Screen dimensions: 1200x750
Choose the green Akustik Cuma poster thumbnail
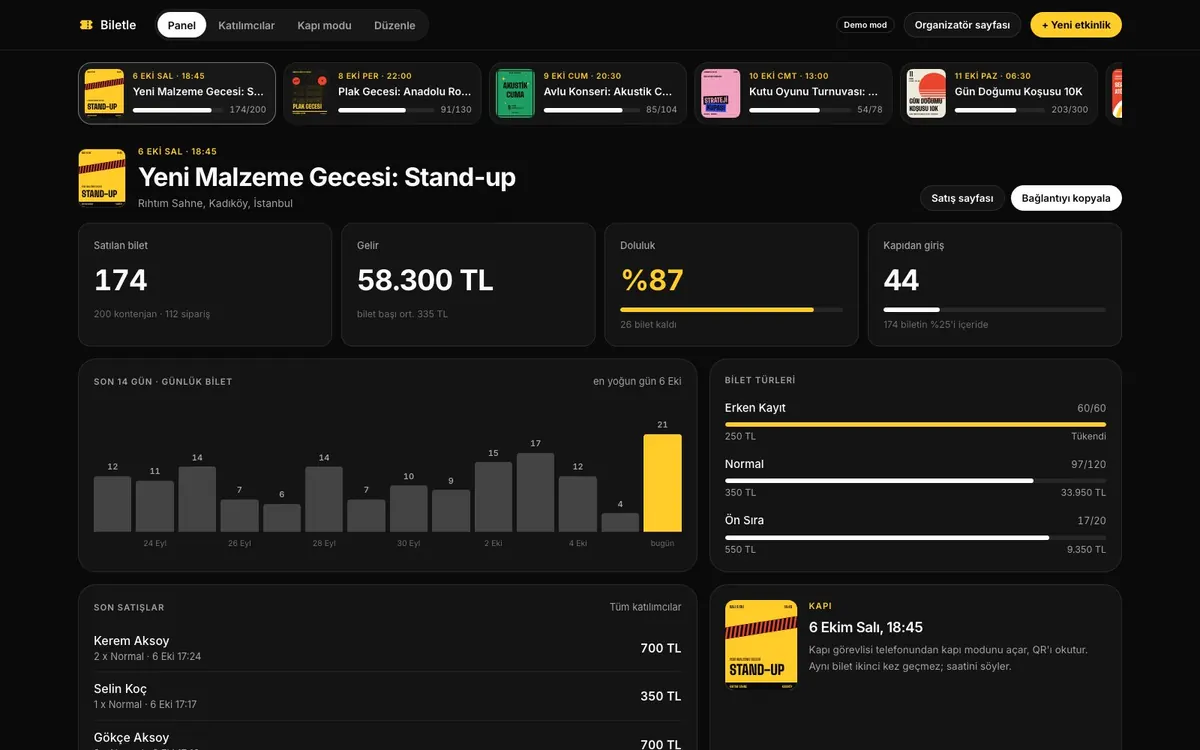[515, 93]
